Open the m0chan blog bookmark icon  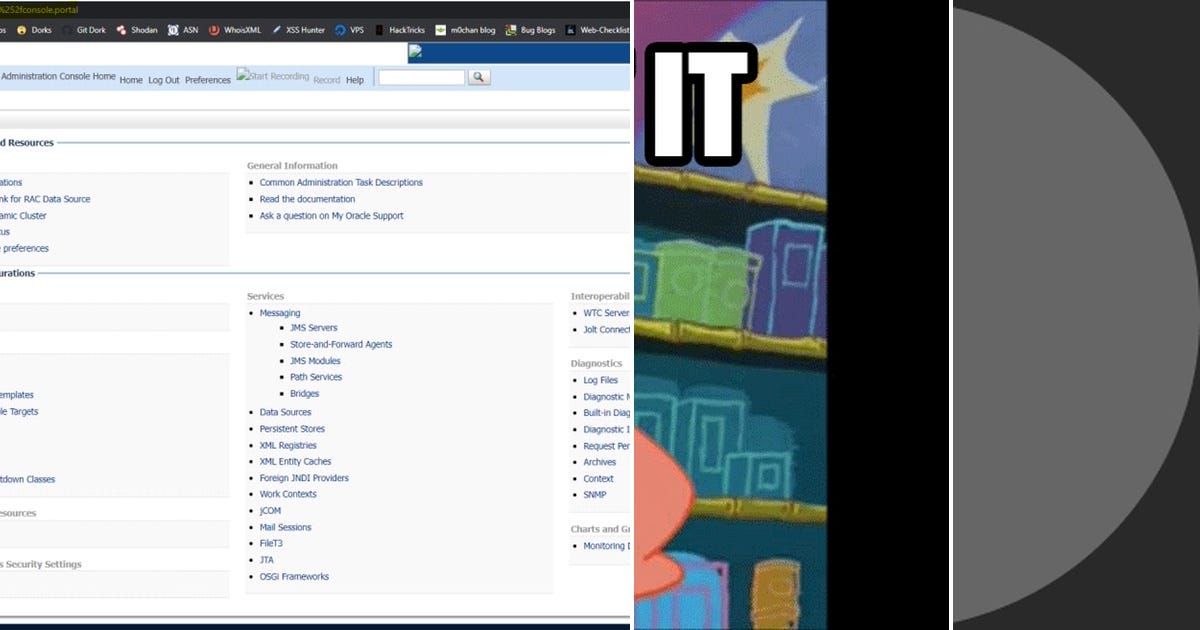pos(440,30)
